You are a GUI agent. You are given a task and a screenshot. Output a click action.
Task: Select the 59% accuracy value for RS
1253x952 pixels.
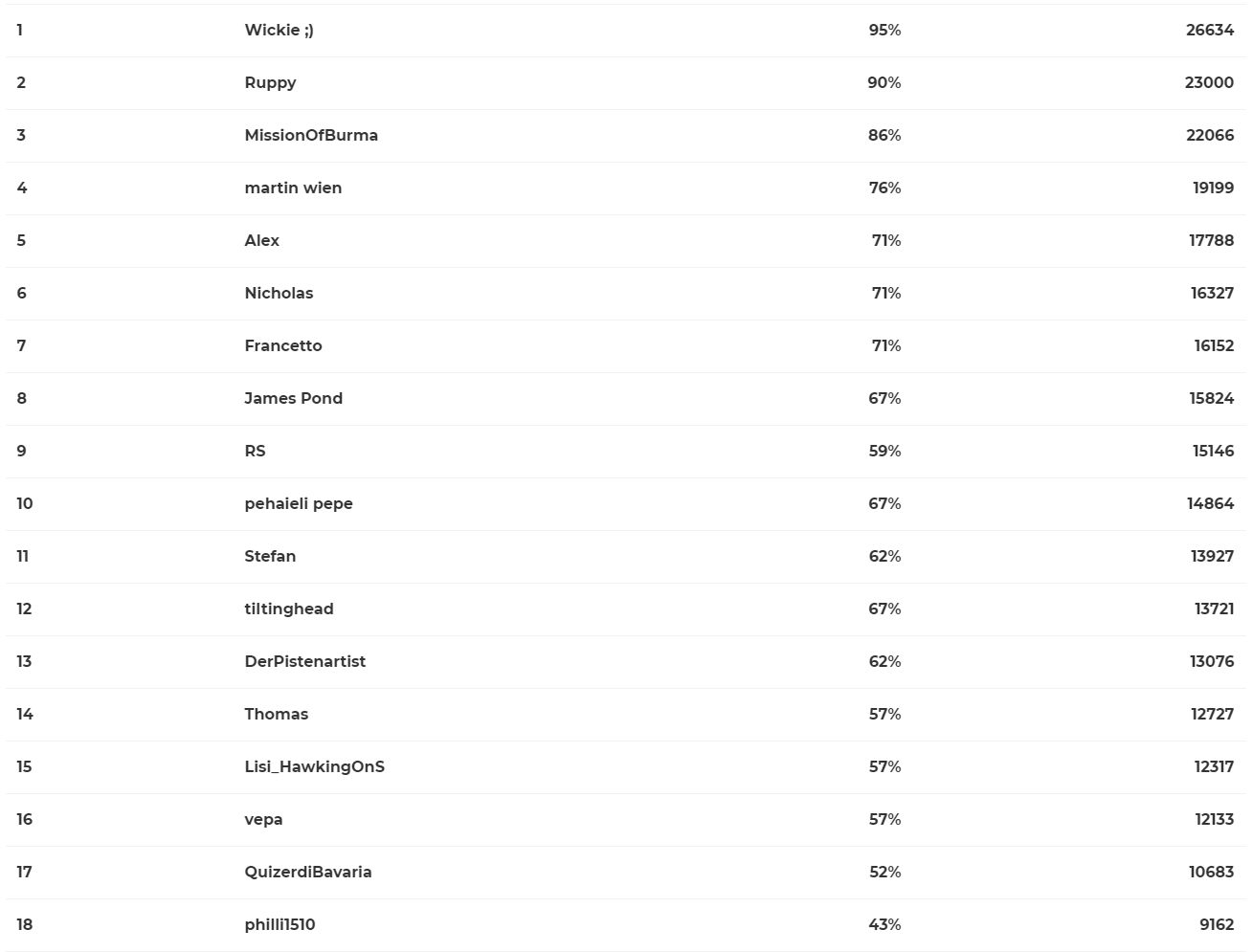click(x=884, y=452)
